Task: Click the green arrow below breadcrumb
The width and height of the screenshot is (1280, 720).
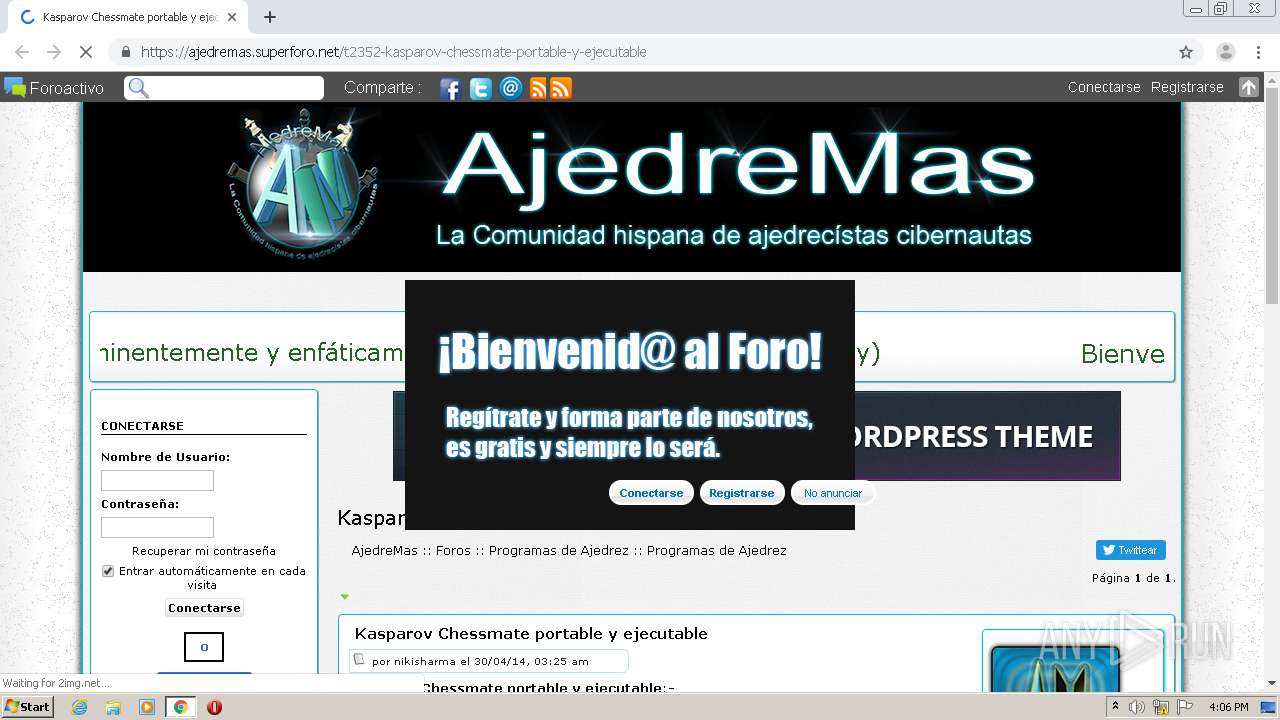Action: [344, 596]
